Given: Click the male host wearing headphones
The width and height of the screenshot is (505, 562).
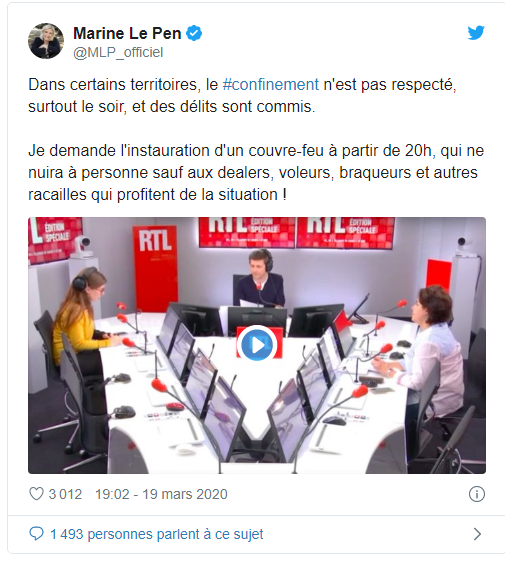Looking at the screenshot, I should click(x=260, y=278).
